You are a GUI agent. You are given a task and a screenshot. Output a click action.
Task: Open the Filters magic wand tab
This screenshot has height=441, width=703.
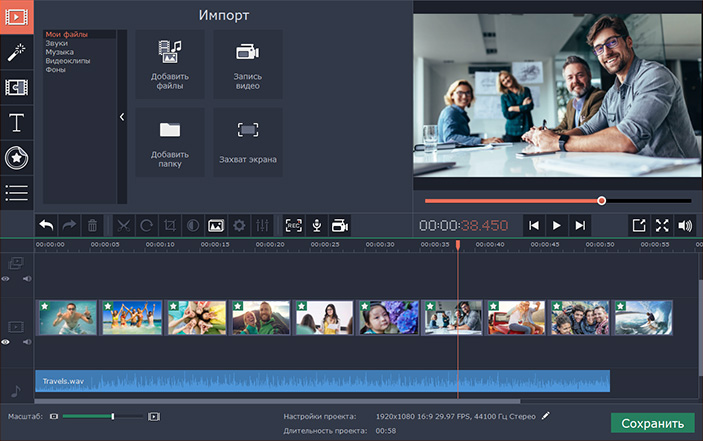pos(16,52)
